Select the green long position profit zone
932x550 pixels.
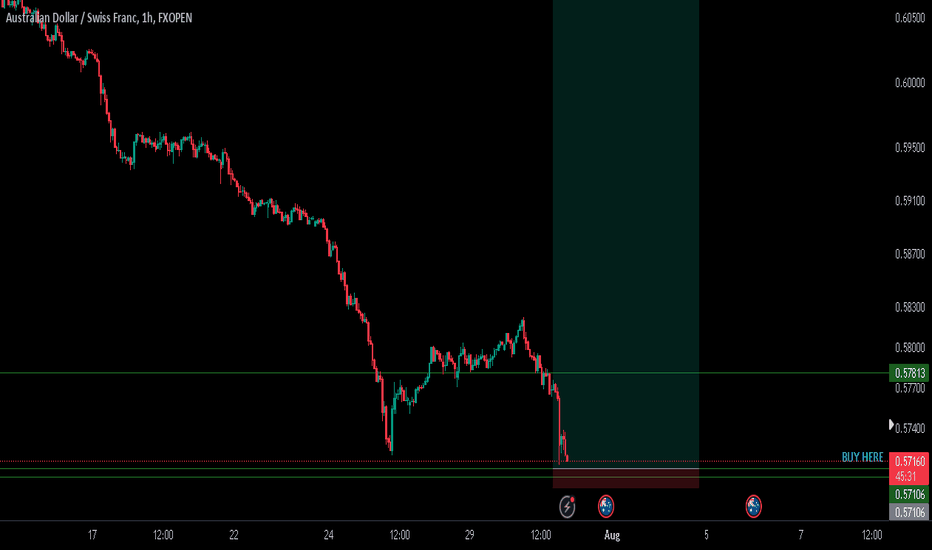pos(626,232)
